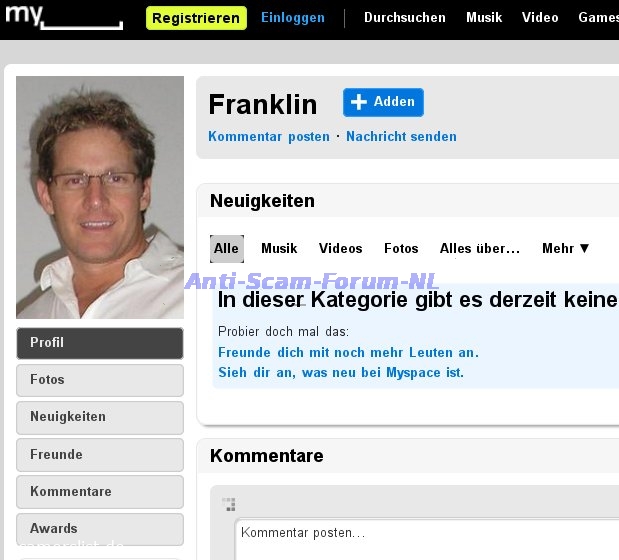The image size is (619, 560).
Task: Click the Nachricht senden link
Action: [401, 137]
